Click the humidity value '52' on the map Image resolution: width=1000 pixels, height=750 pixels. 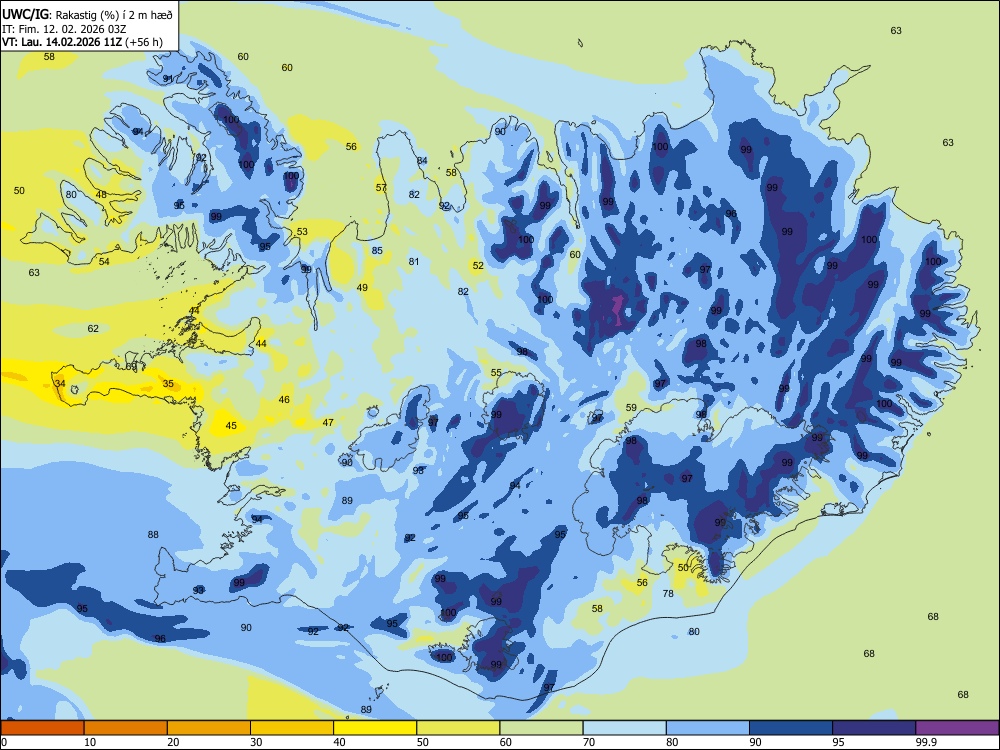coord(478,265)
